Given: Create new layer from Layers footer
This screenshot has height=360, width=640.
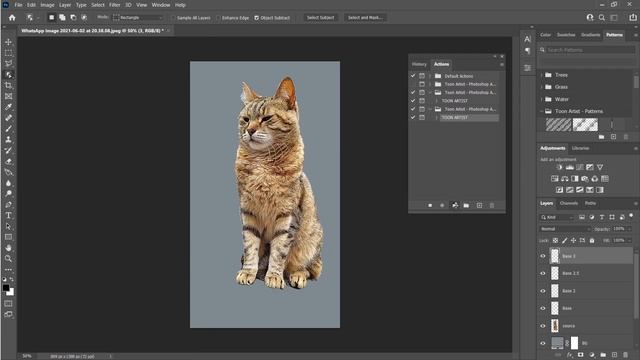Looking at the screenshot, I should [614, 355].
